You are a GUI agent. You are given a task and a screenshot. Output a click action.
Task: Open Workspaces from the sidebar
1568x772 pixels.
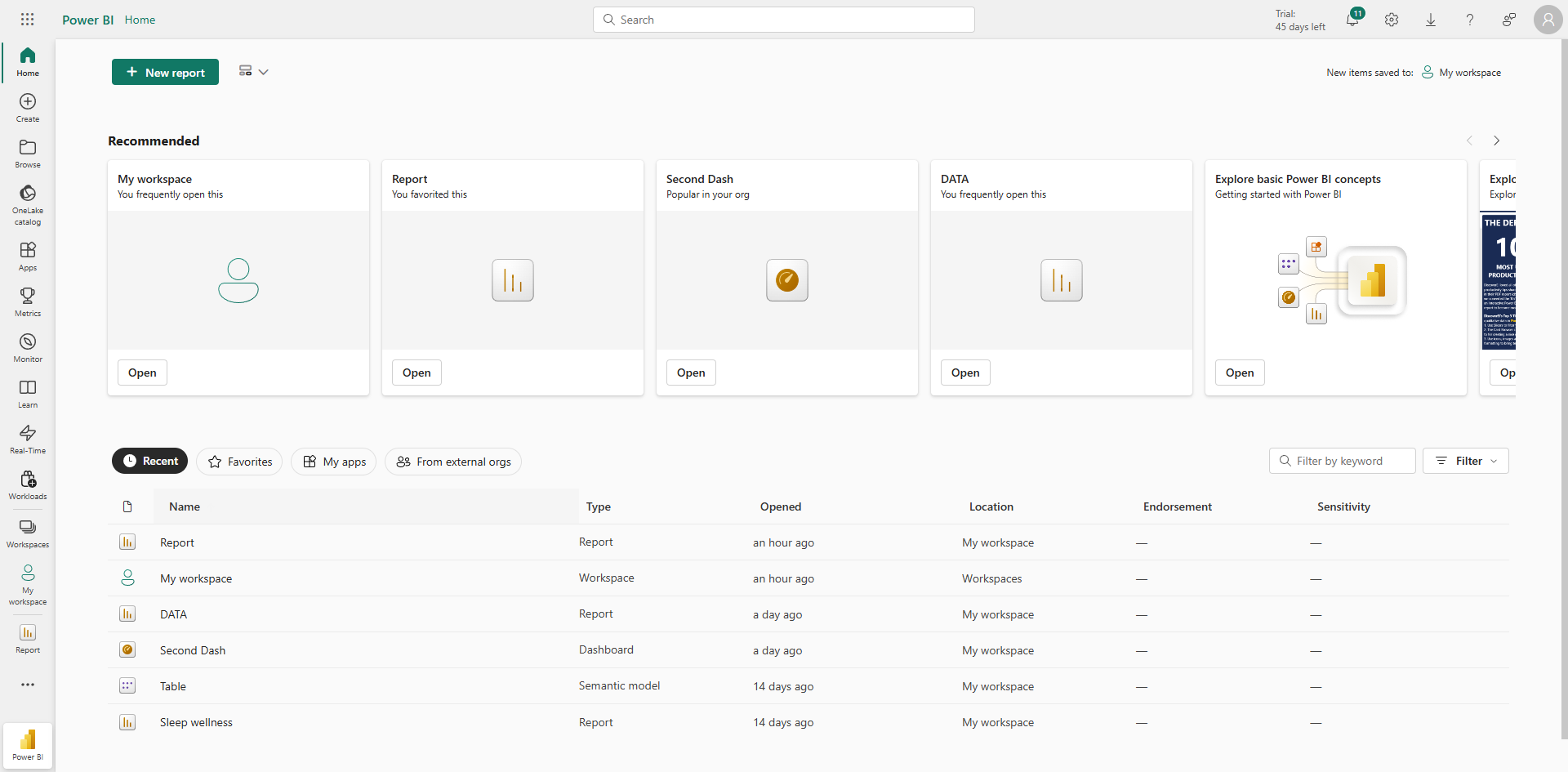pyautogui.click(x=28, y=533)
